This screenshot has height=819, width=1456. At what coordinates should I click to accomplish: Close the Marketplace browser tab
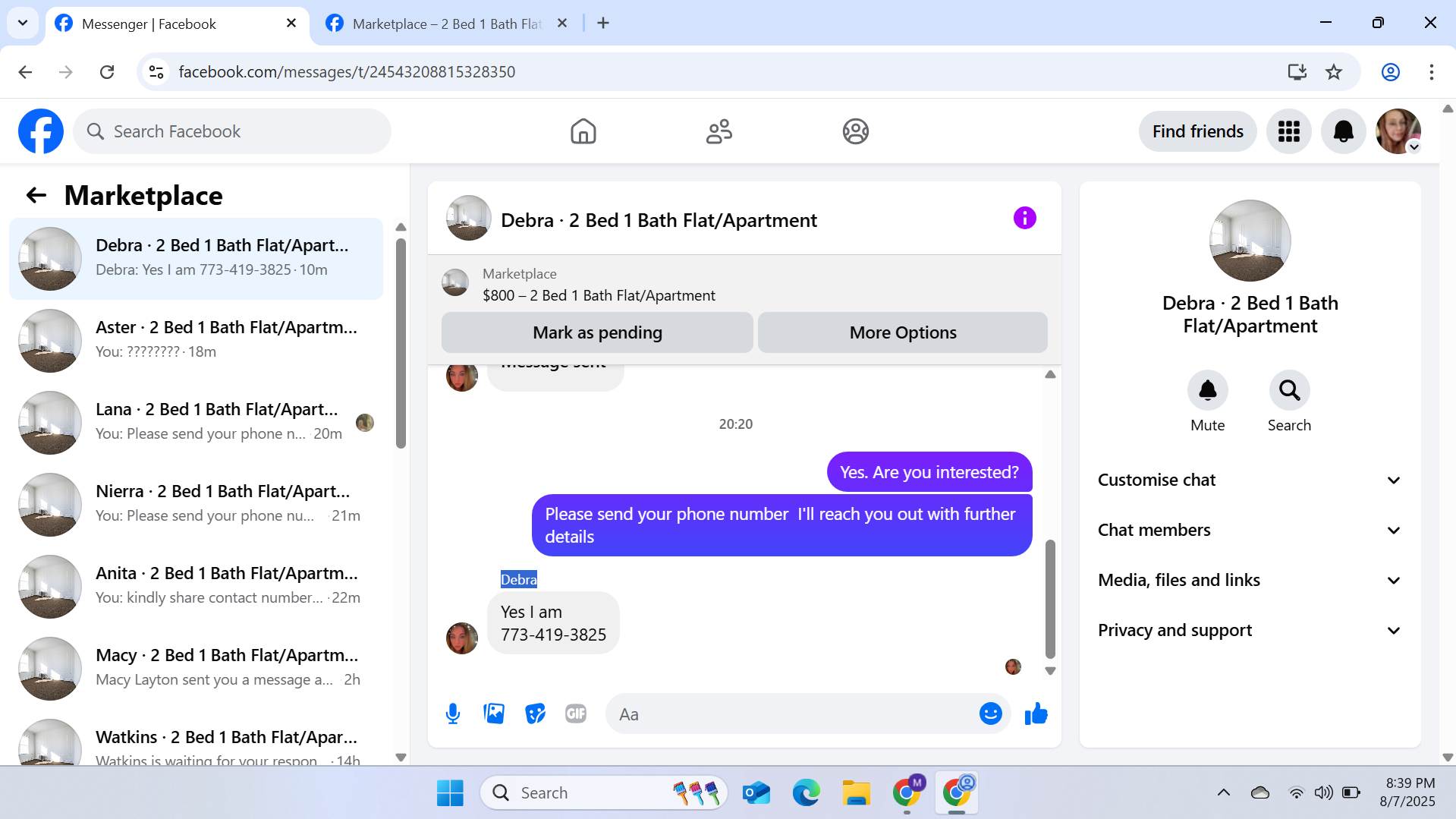(562, 24)
